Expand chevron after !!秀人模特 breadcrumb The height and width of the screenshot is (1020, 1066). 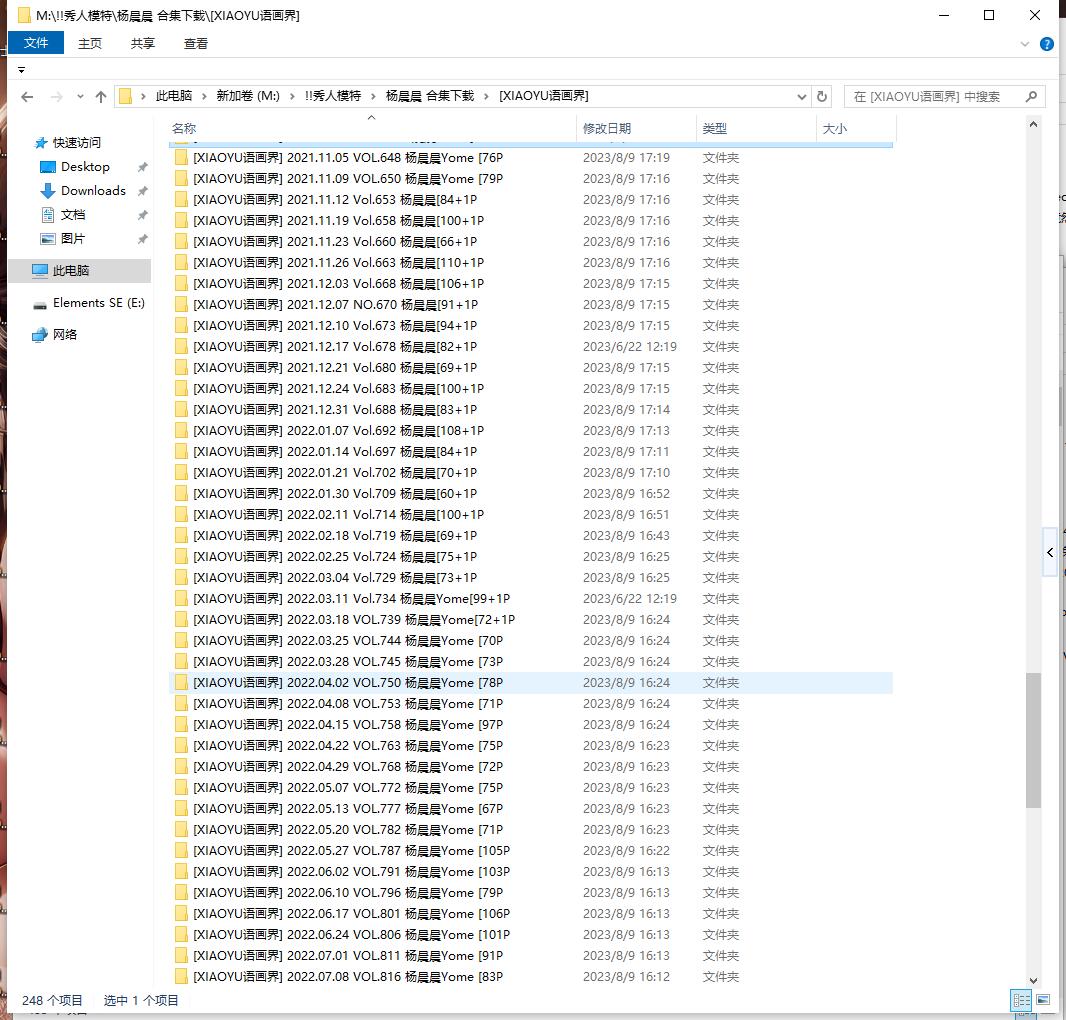pyautogui.click(x=373, y=97)
